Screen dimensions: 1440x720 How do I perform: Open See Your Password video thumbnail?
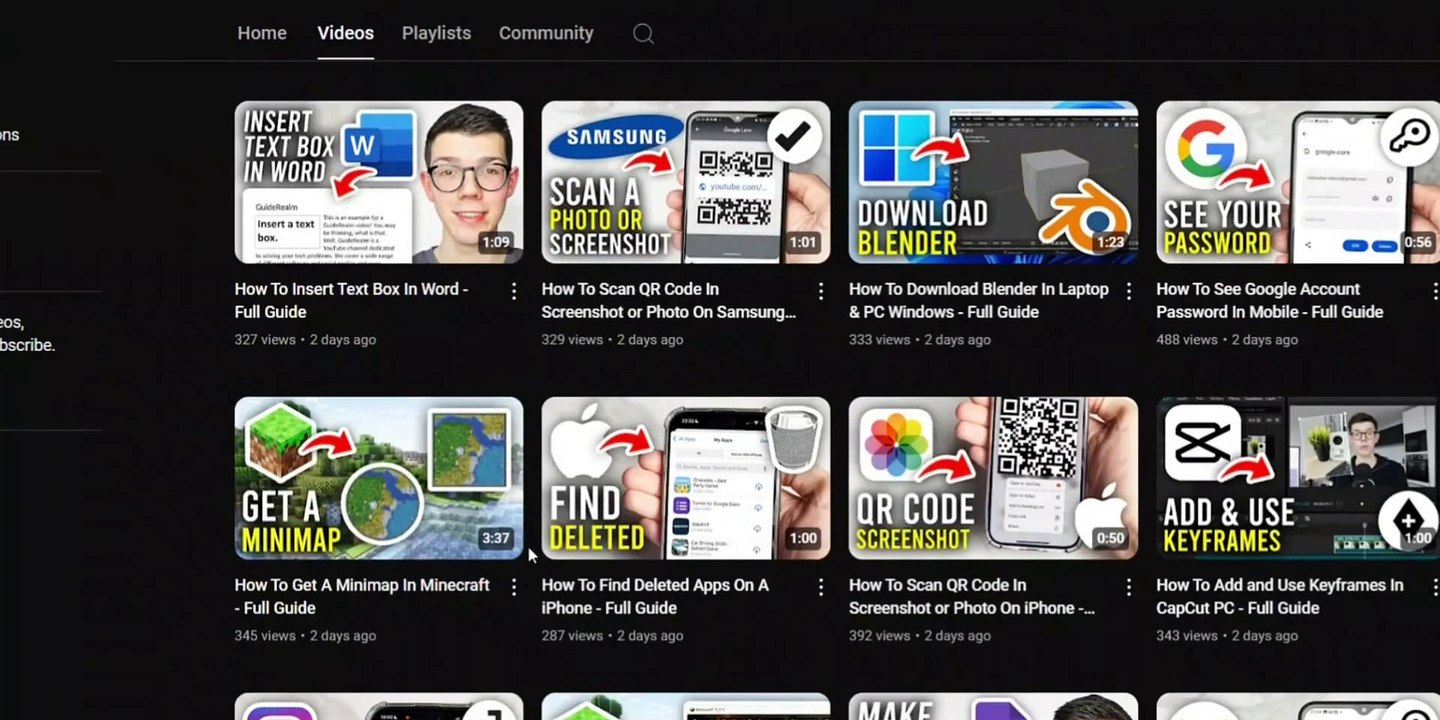(x=1298, y=182)
